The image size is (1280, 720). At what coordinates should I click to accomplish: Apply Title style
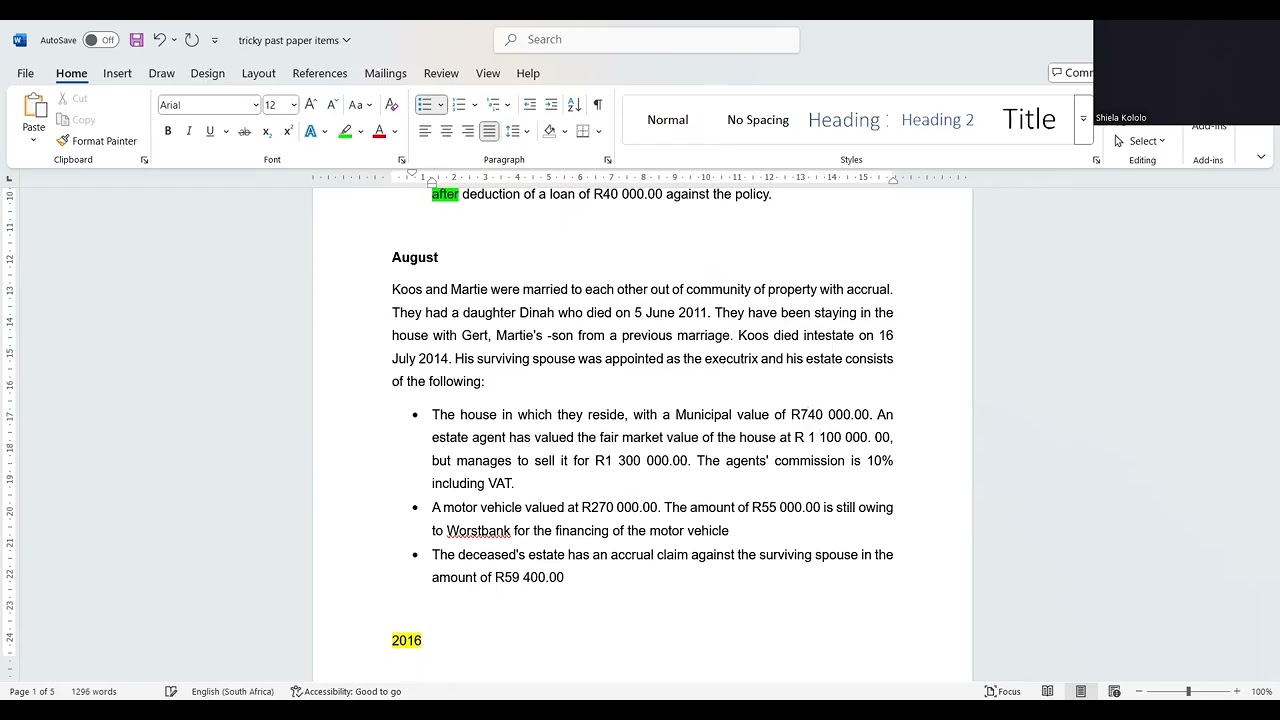tap(1029, 119)
